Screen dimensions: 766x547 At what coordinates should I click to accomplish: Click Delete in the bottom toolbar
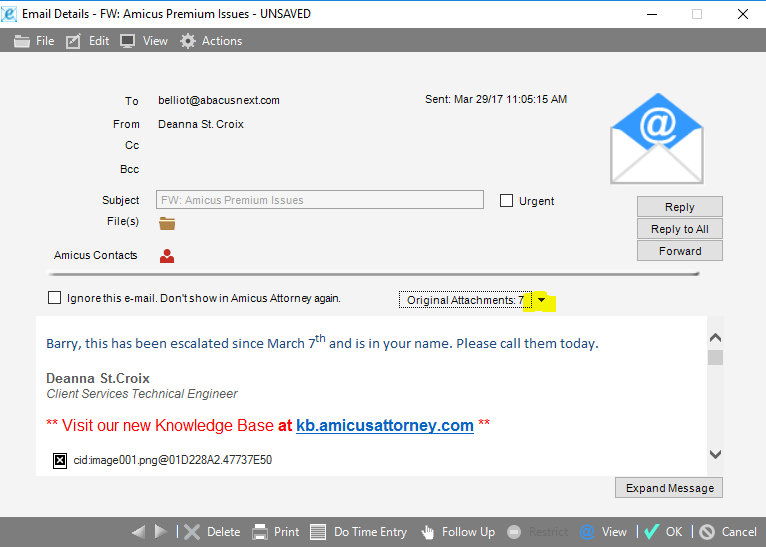pyautogui.click(x=213, y=532)
